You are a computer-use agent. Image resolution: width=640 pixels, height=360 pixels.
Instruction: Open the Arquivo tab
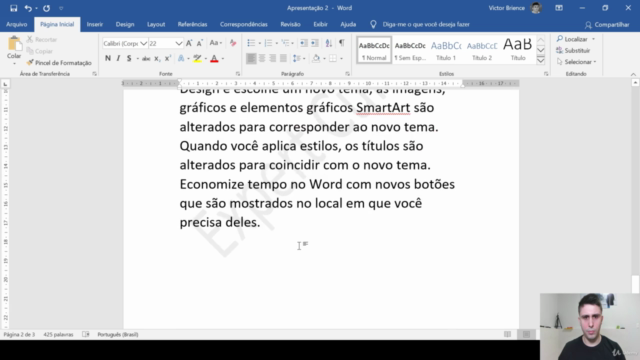pos(16,24)
